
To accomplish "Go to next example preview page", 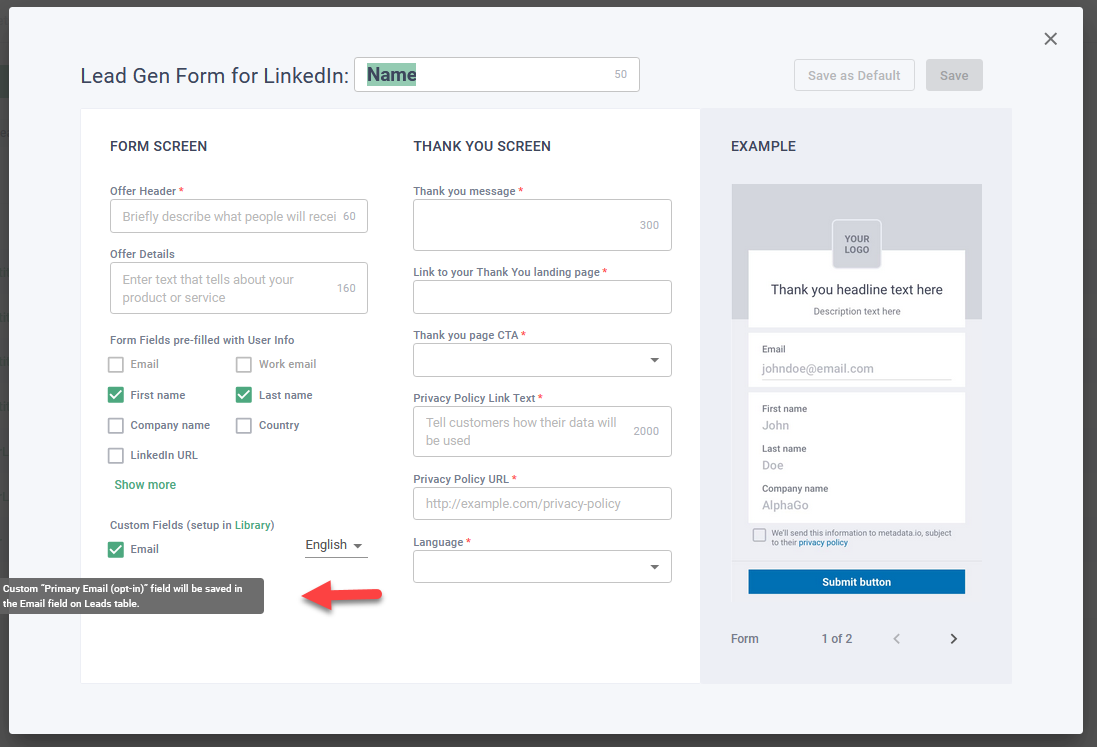I will pos(953,639).
